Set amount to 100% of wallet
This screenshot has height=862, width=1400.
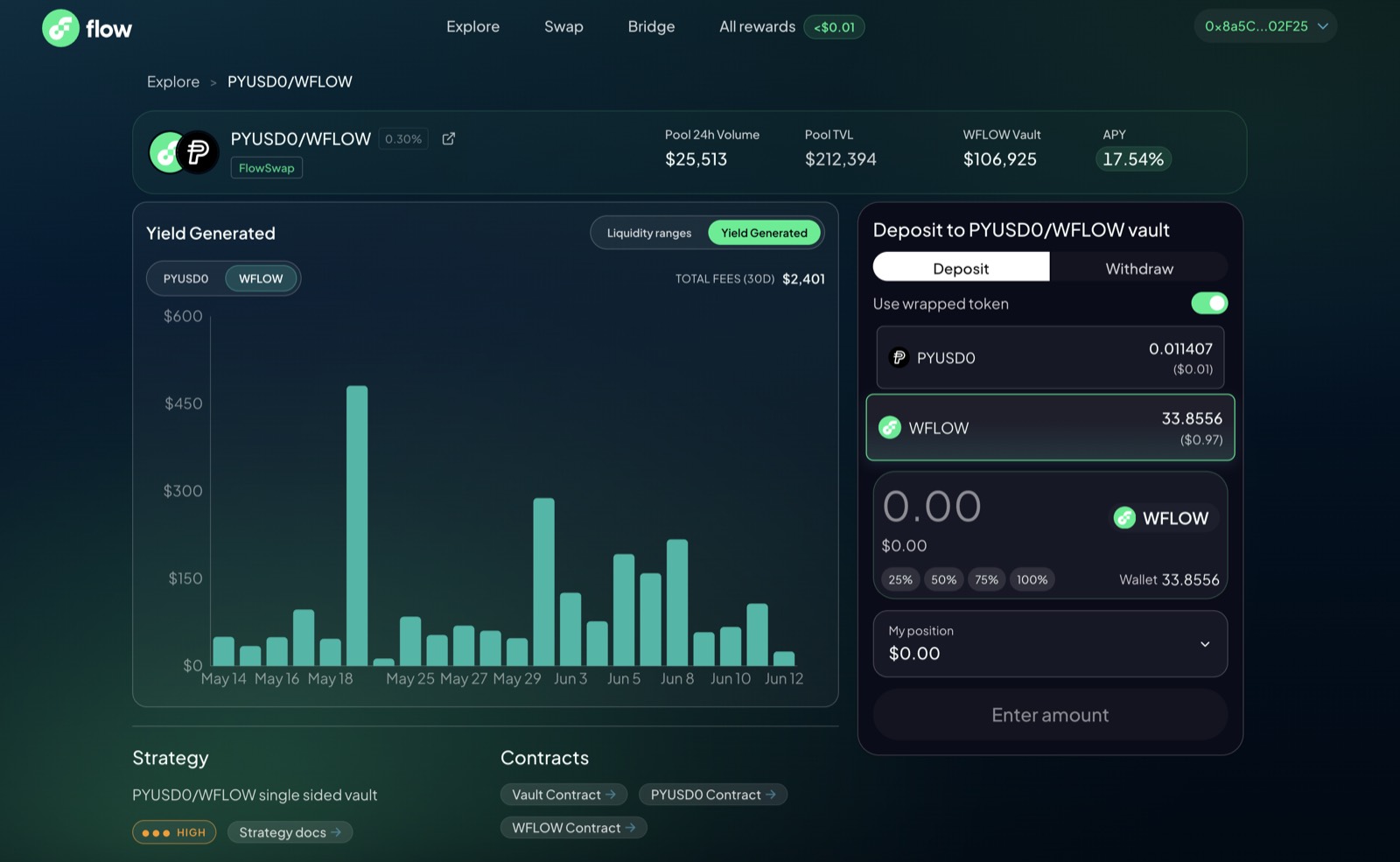[x=1032, y=579]
